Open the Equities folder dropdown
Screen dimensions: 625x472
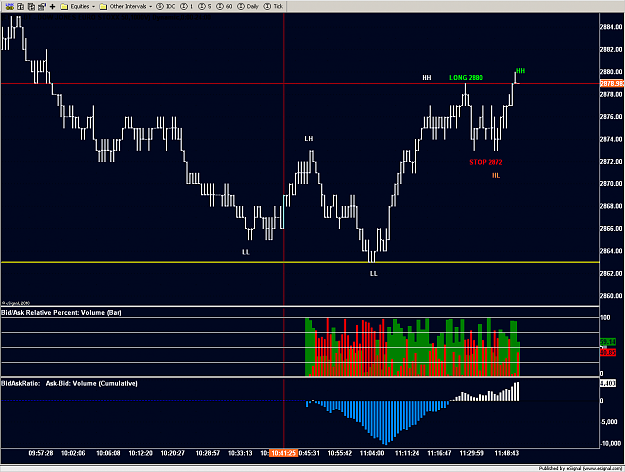[78, 6]
